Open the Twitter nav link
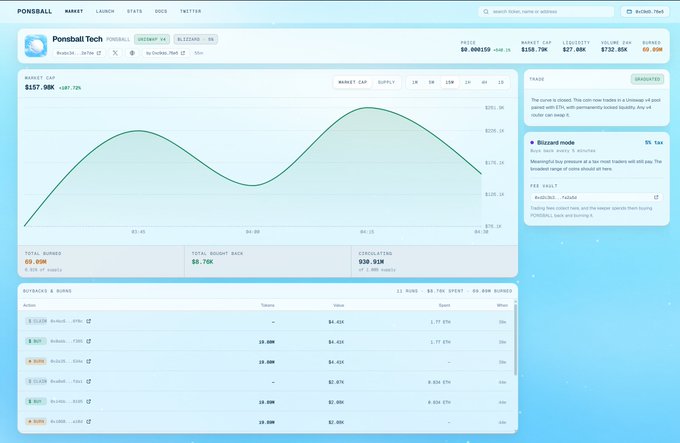Screen dimensions: 680x443 coord(190,11)
